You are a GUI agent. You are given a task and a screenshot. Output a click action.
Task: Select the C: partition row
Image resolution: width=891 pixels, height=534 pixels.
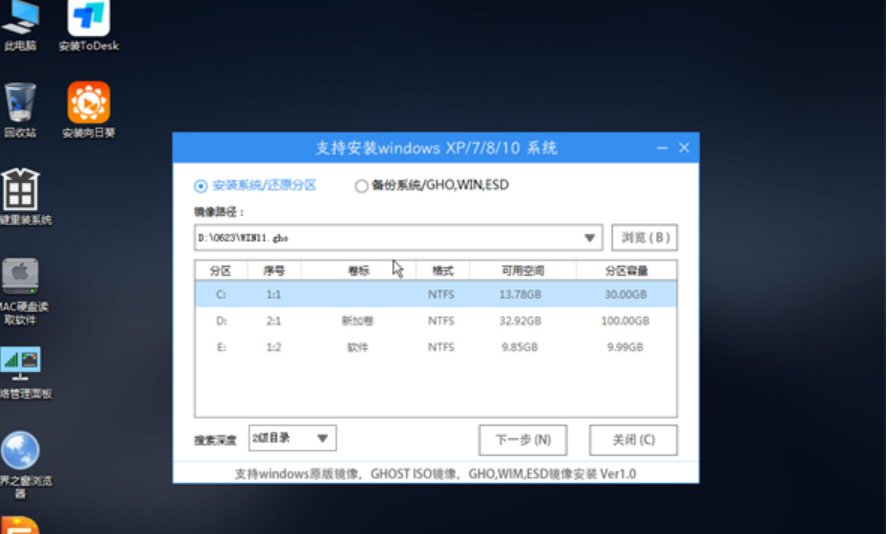(436, 294)
